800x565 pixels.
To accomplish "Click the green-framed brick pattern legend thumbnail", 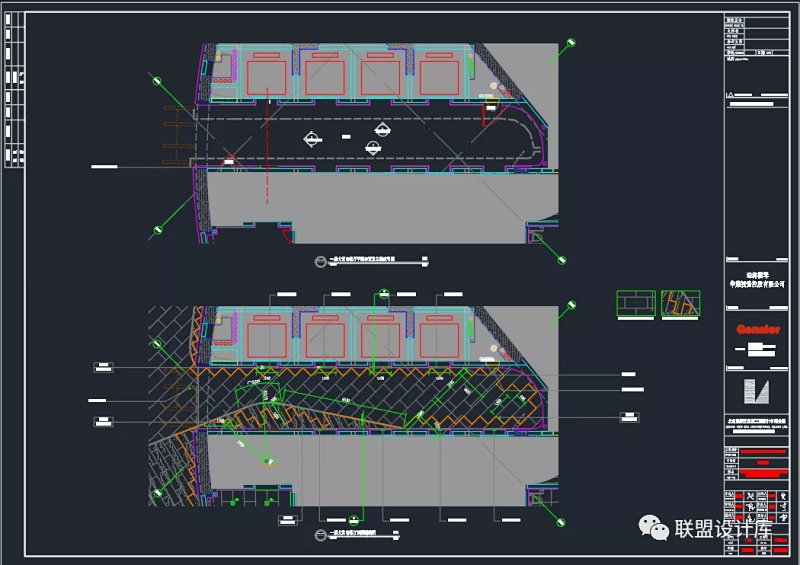I will (634, 305).
